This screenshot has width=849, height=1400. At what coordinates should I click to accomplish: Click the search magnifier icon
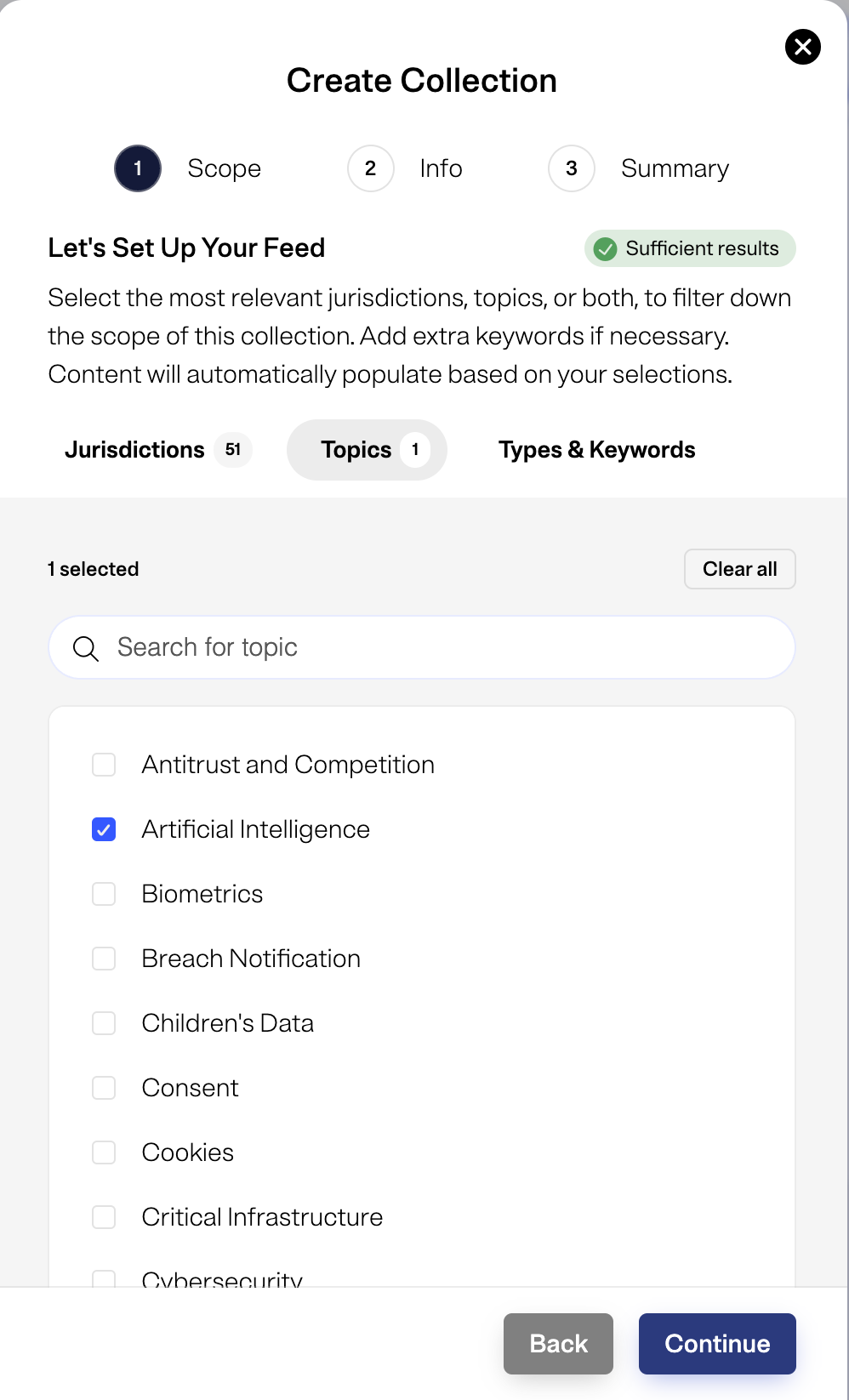pos(86,648)
